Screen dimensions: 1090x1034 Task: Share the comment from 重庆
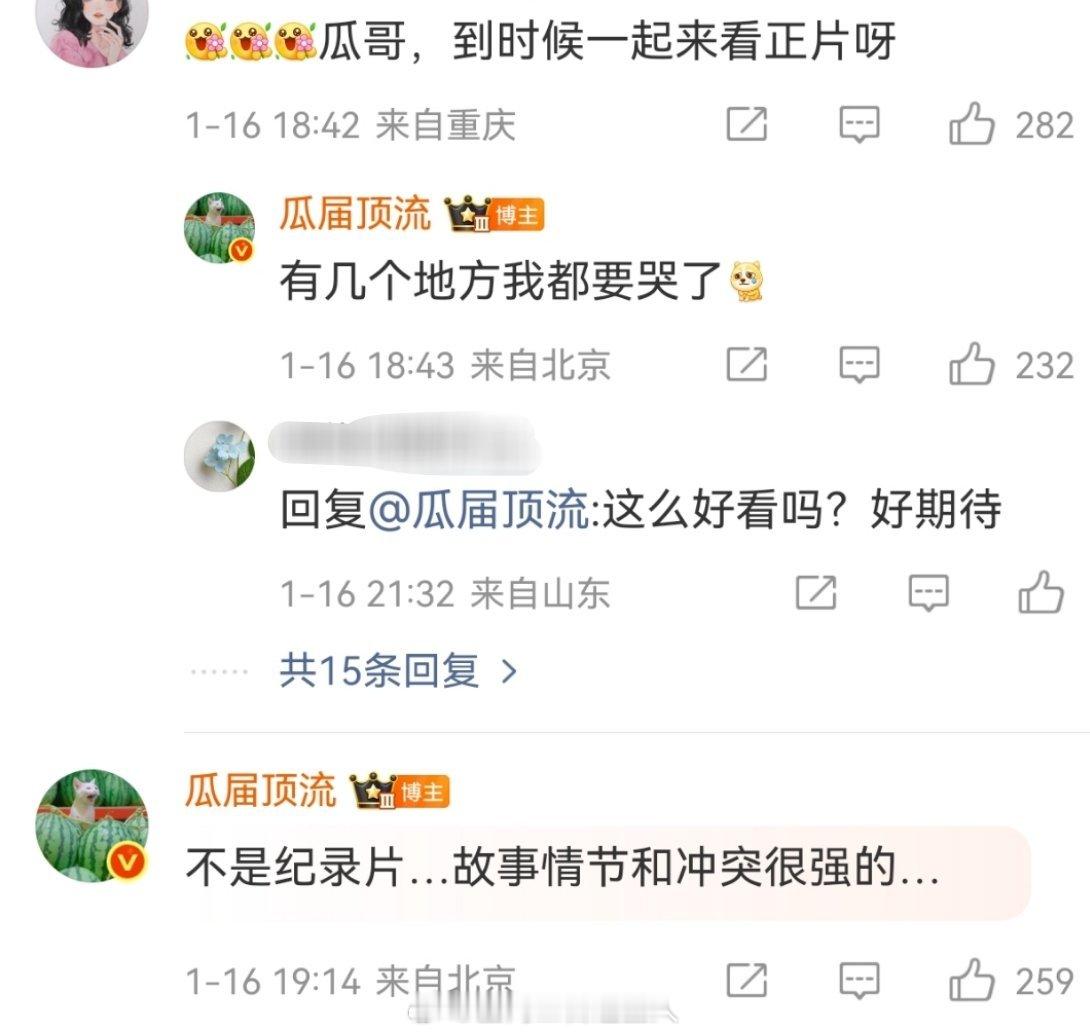[747, 124]
